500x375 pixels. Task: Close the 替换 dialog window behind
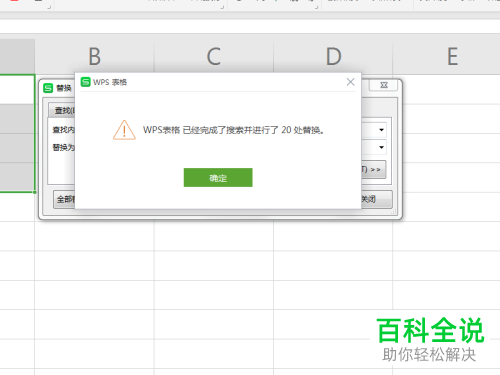(384, 85)
